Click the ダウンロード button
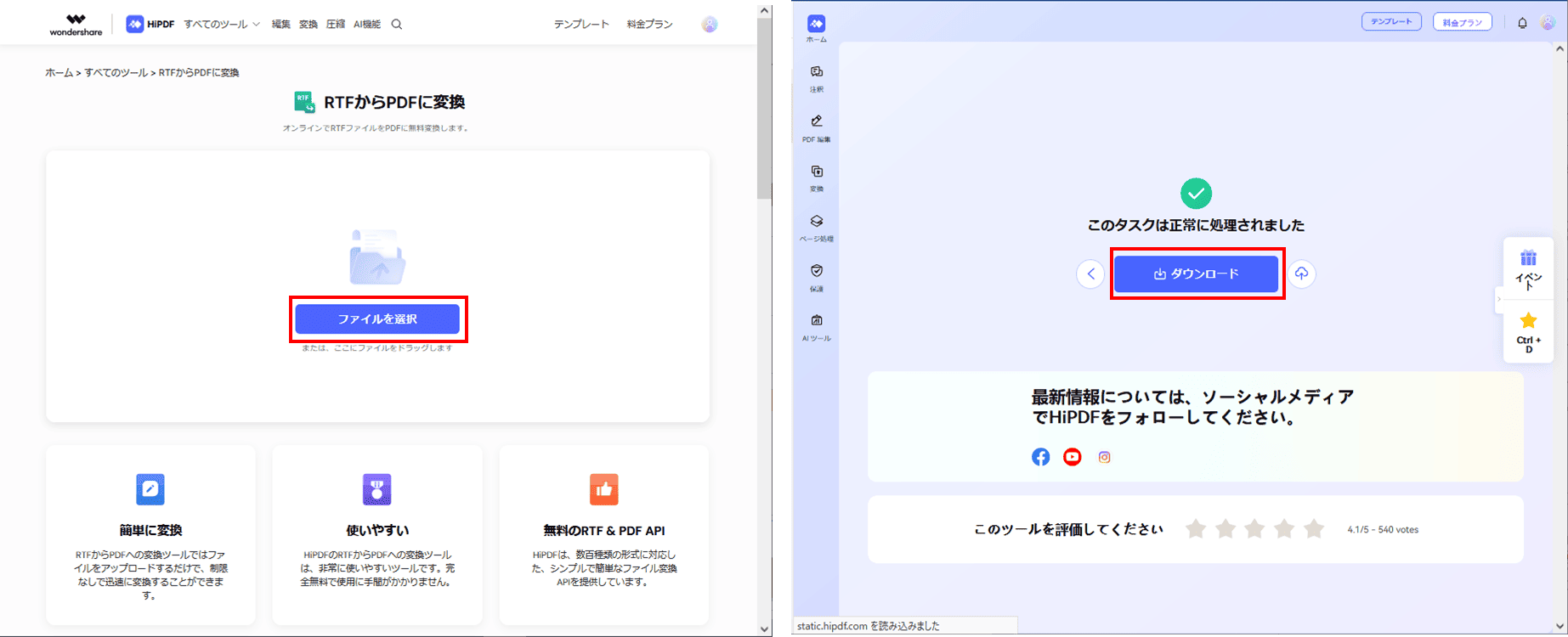This screenshot has width=1568, height=637. pos(1197,274)
